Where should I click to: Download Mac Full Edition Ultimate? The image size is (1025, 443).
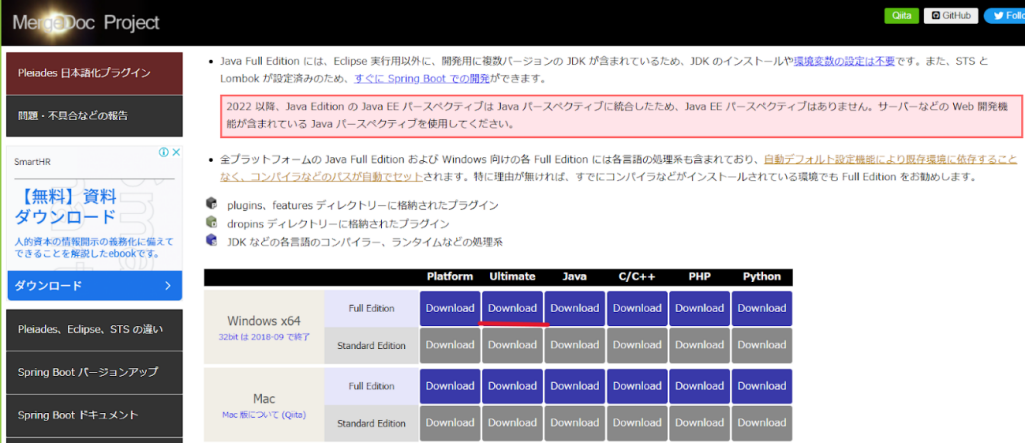coord(512,386)
